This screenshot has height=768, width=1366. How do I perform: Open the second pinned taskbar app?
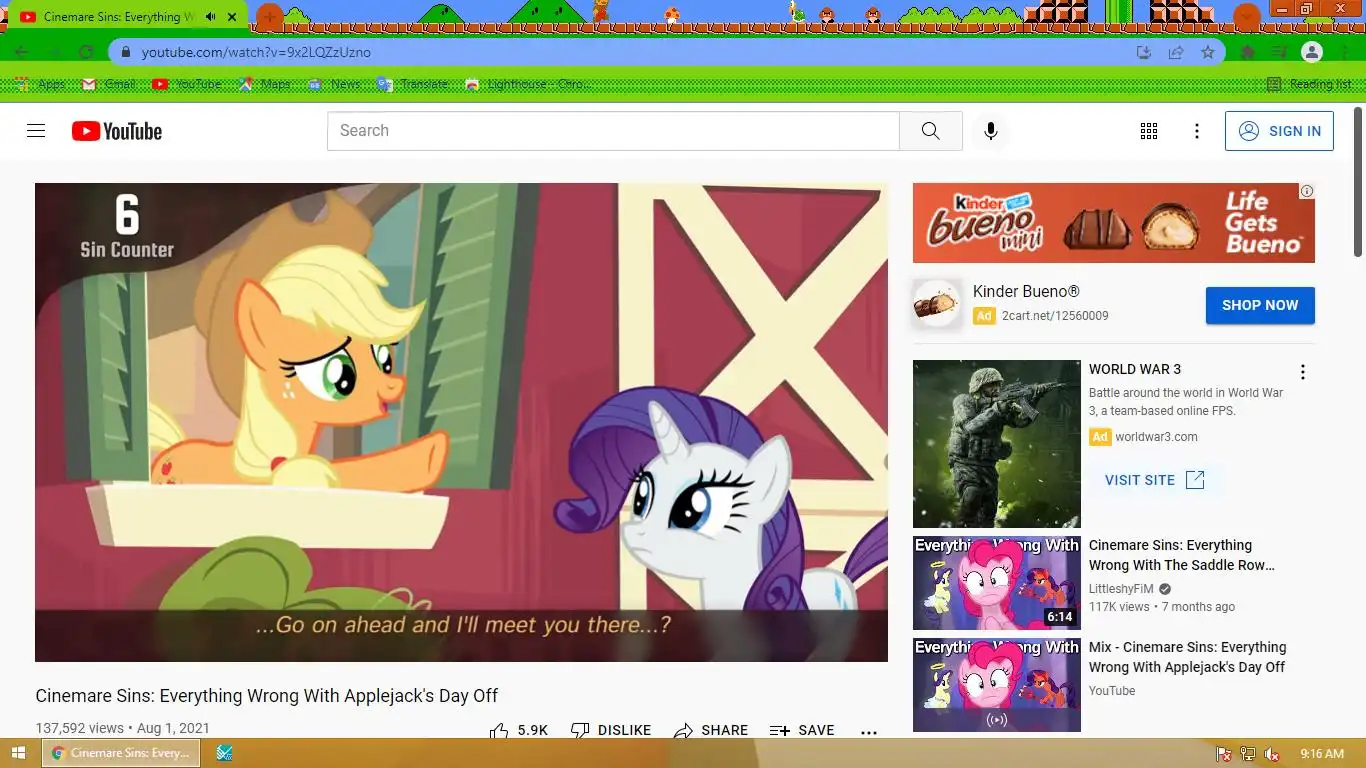pos(225,753)
